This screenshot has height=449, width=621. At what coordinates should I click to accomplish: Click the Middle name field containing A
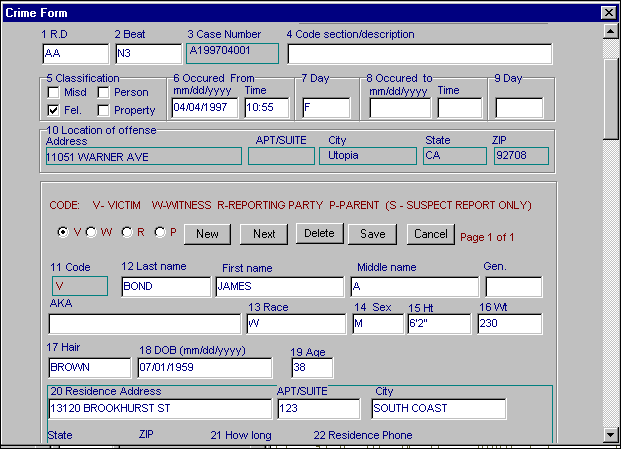(x=415, y=287)
